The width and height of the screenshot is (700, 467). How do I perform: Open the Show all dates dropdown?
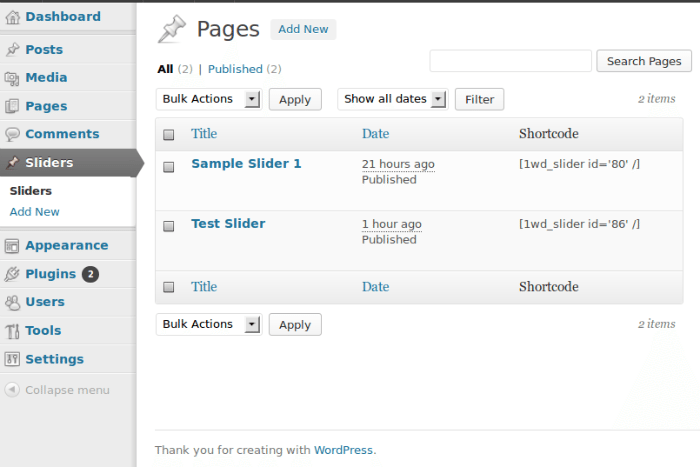tap(395, 99)
